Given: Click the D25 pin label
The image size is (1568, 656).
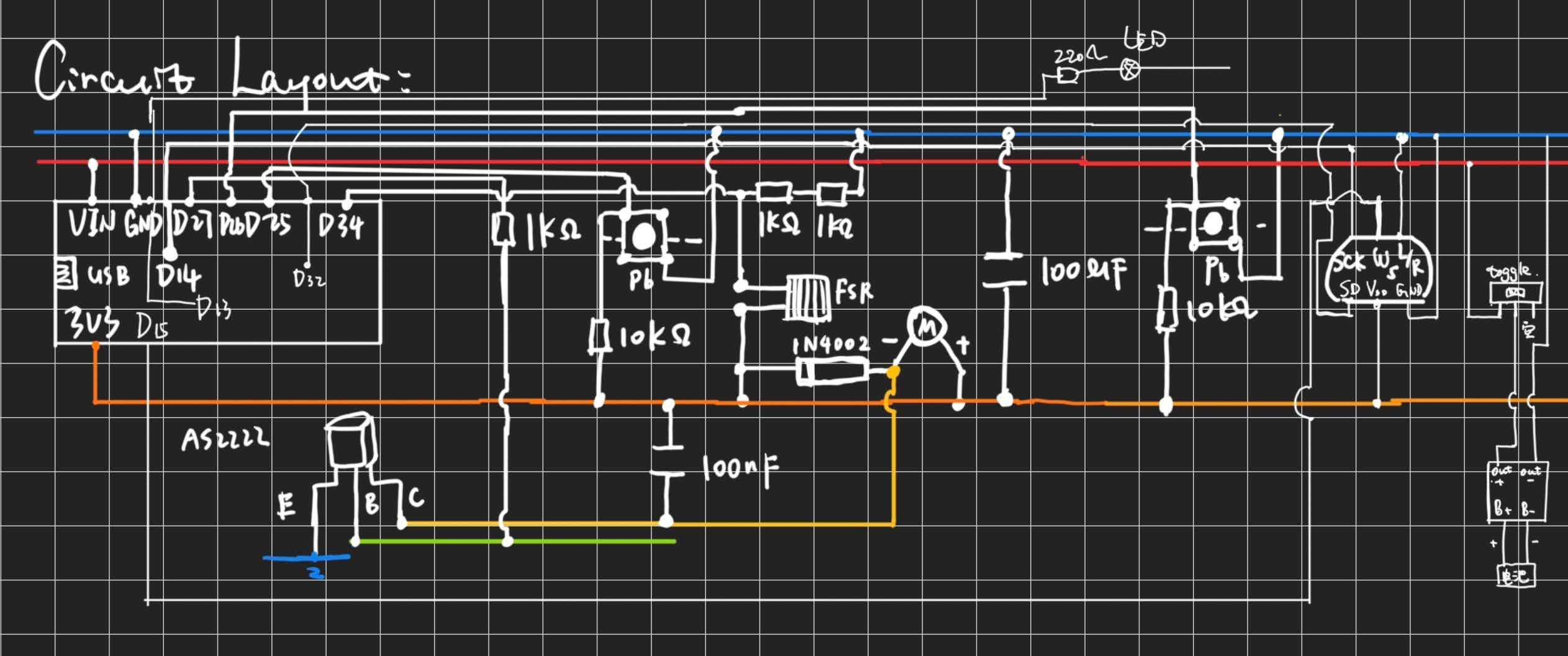Looking at the screenshot, I should pyautogui.click(x=267, y=225).
